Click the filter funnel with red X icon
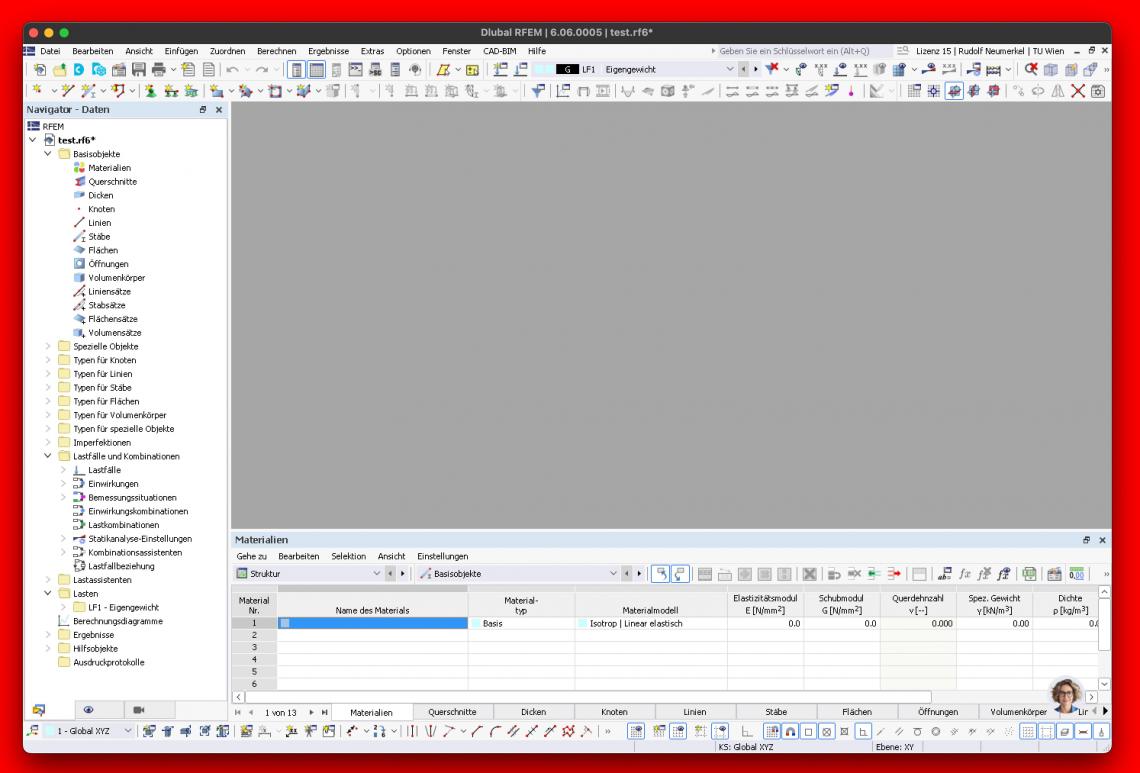This screenshot has width=1140, height=773. coord(772,69)
